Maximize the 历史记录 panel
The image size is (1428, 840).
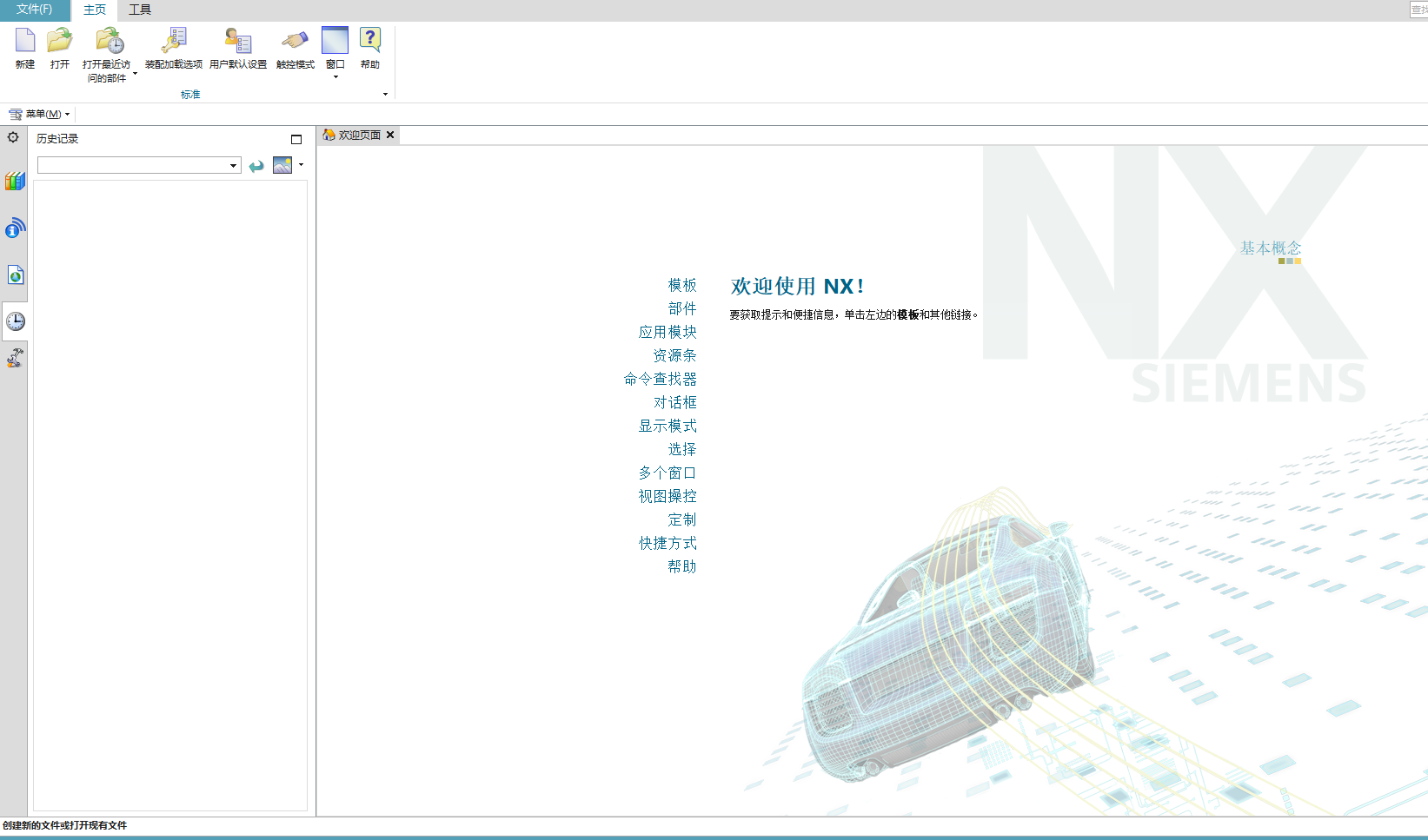pyautogui.click(x=296, y=139)
